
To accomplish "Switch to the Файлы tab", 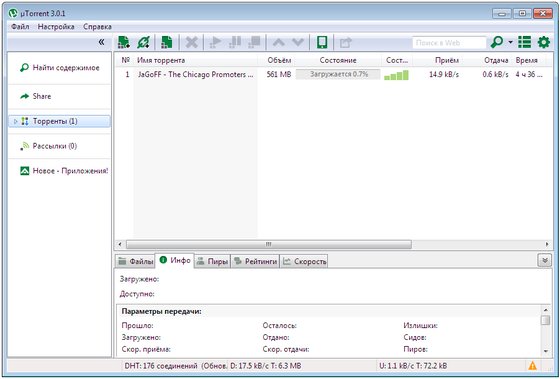I will click(135, 261).
